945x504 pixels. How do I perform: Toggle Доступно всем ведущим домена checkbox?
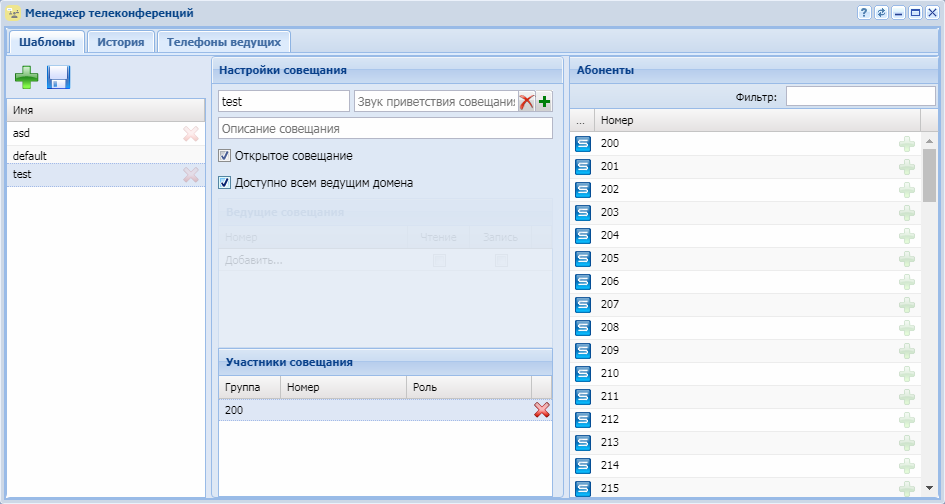tap(224, 183)
